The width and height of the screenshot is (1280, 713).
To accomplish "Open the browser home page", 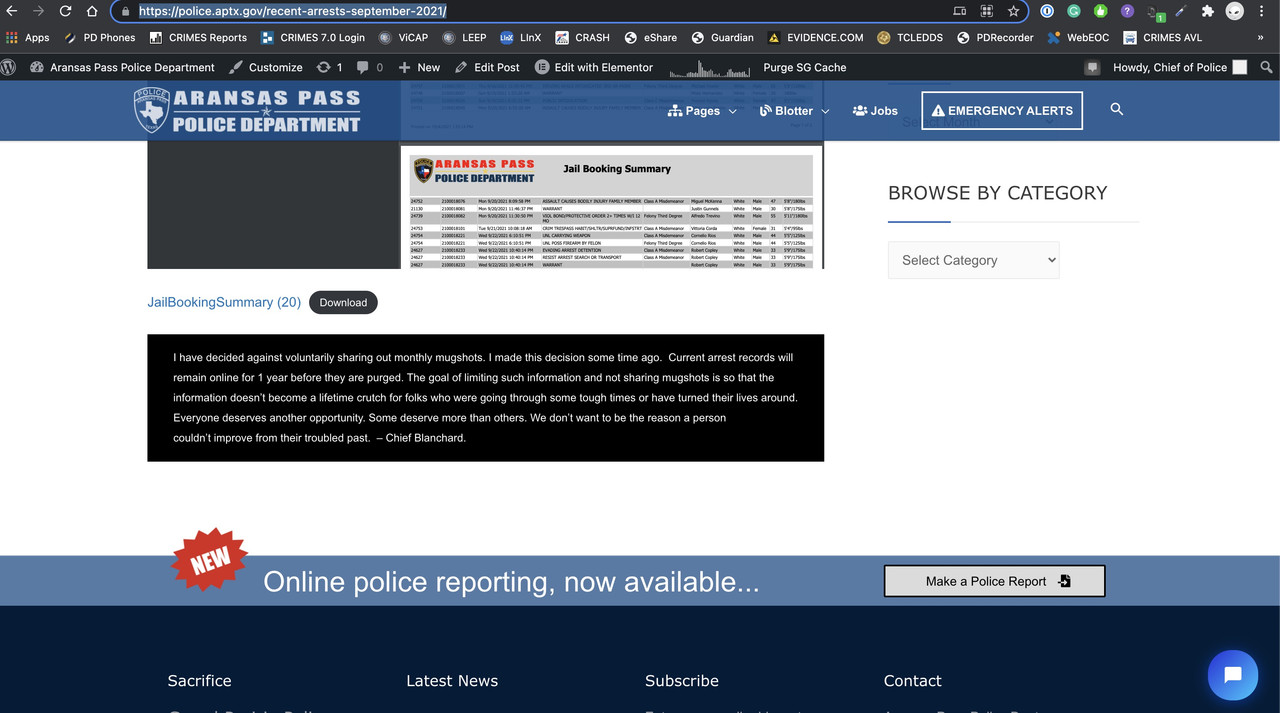I will pos(91,11).
